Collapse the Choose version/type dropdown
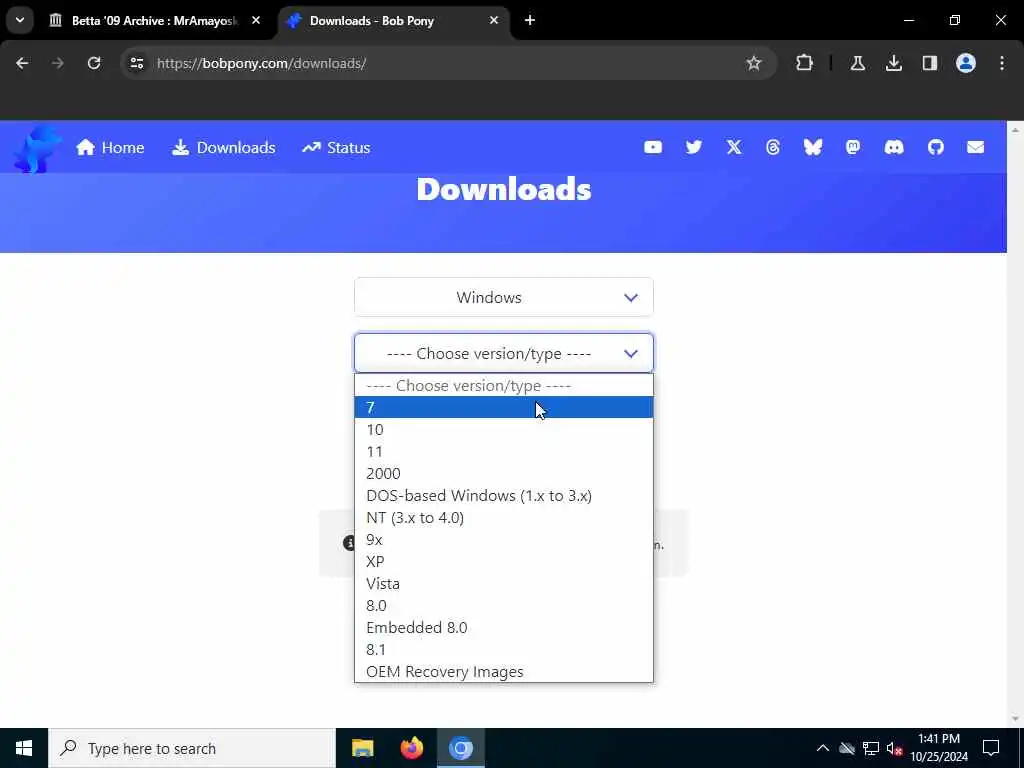1024x768 pixels. (504, 353)
